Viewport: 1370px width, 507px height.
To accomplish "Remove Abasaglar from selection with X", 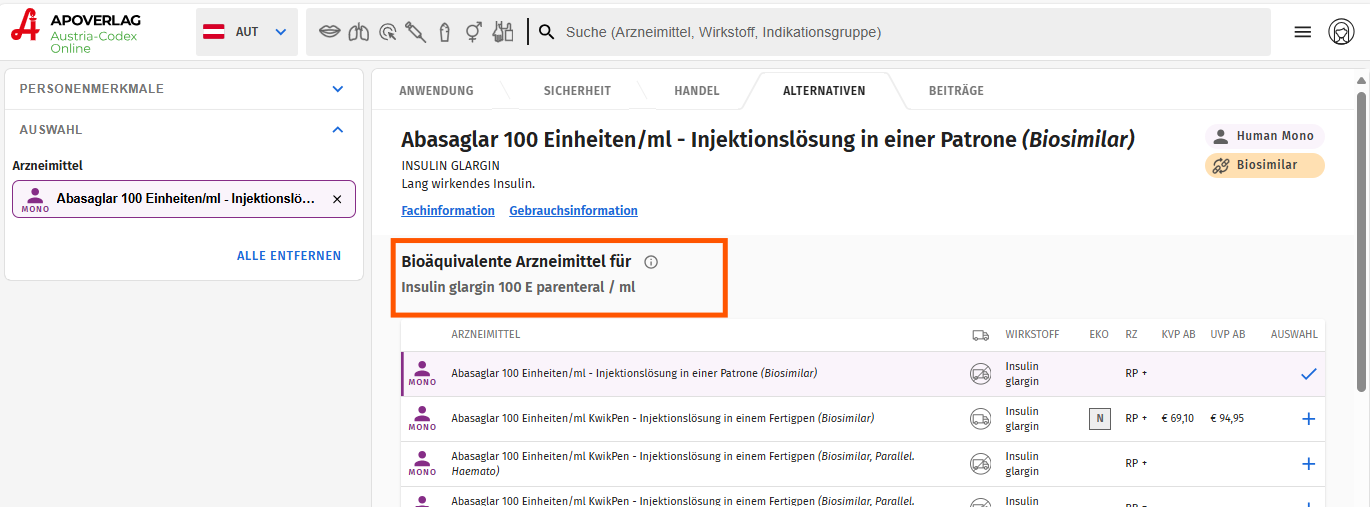I will tap(337, 199).
